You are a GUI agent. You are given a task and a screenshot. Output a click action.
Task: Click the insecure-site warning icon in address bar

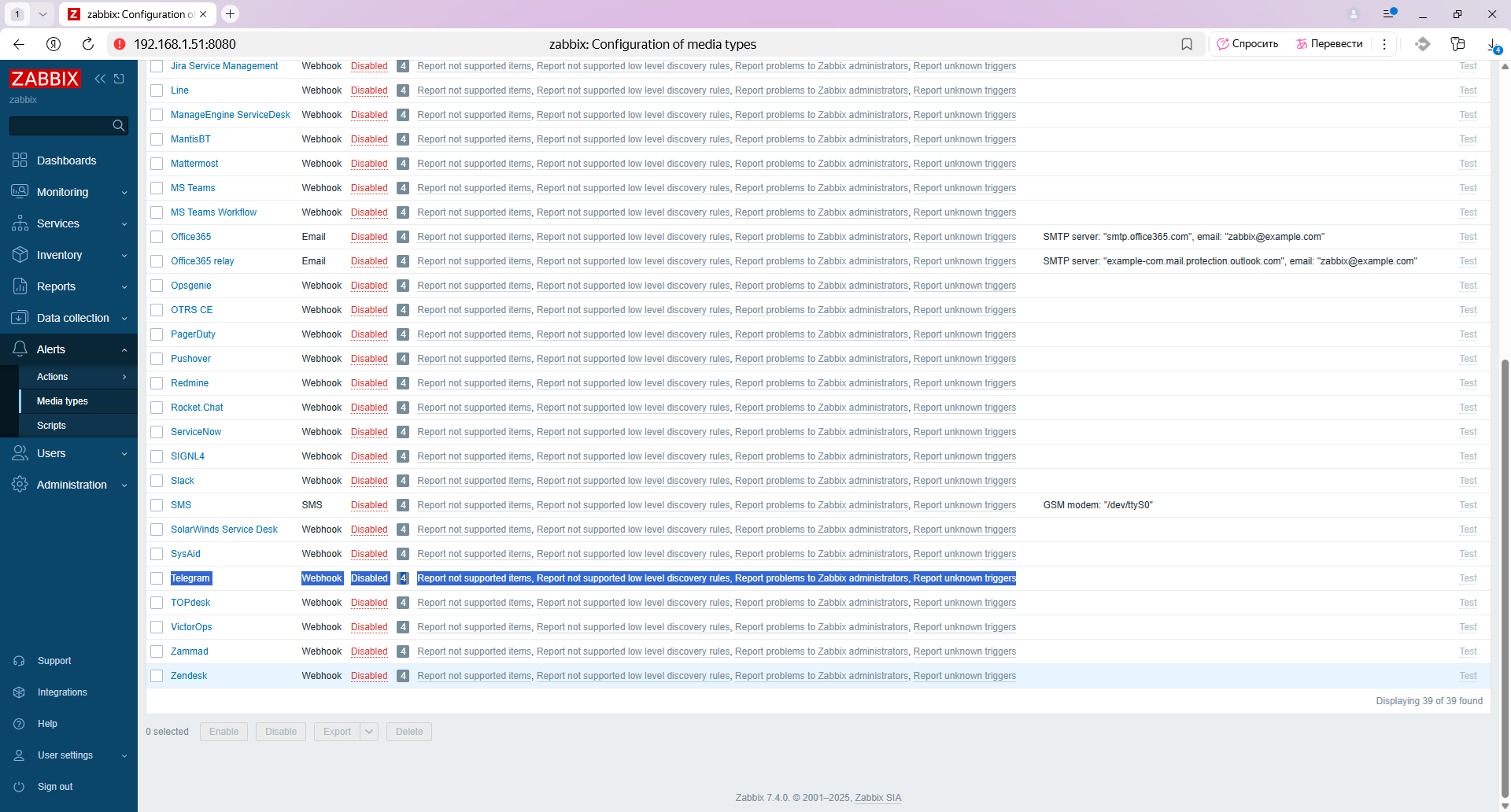pyautogui.click(x=120, y=44)
